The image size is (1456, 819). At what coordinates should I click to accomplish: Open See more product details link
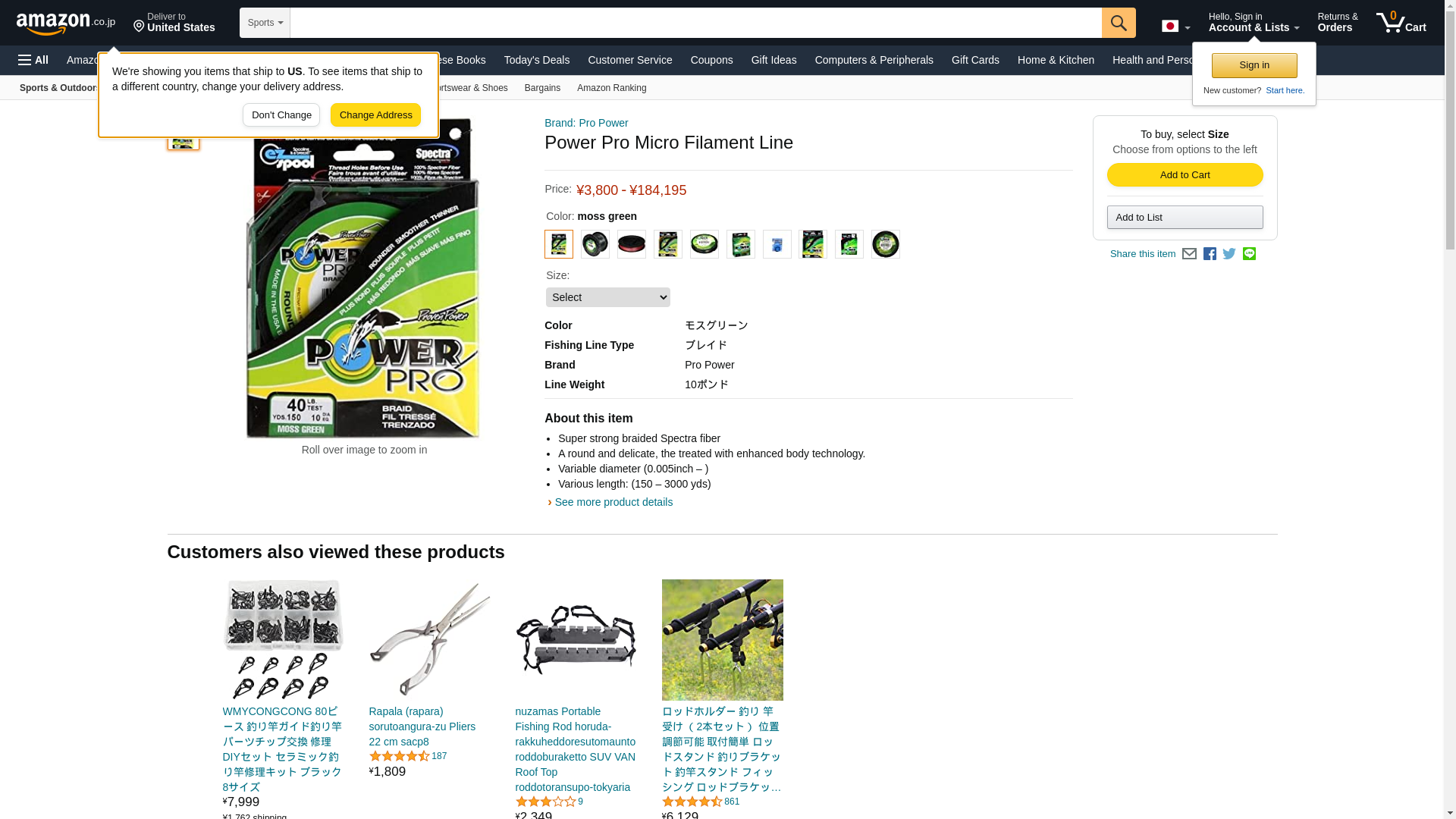click(613, 502)
